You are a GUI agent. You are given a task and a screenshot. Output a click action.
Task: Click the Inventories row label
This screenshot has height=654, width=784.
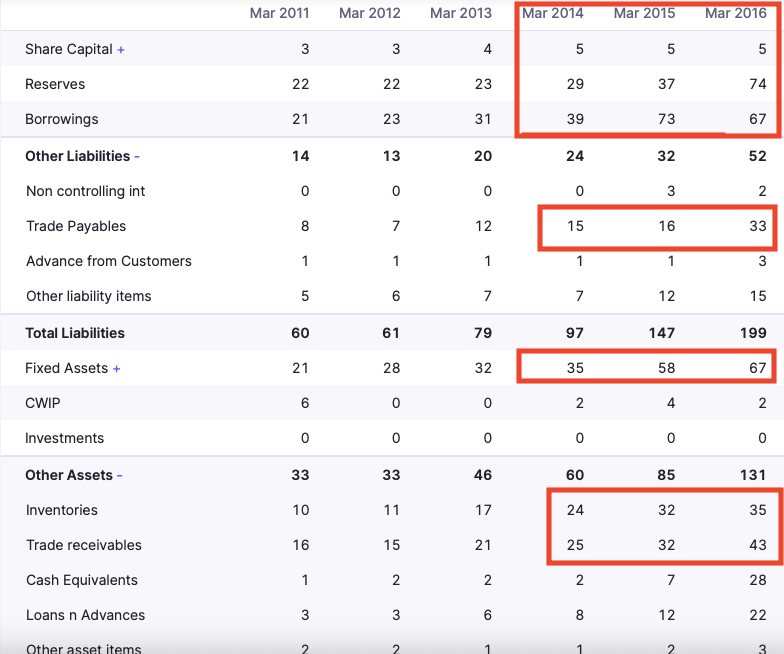pos(62,510)
